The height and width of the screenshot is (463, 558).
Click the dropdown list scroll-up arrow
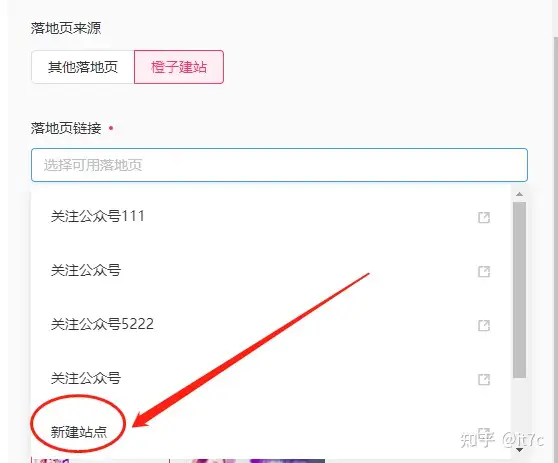(x=519, y=194)
